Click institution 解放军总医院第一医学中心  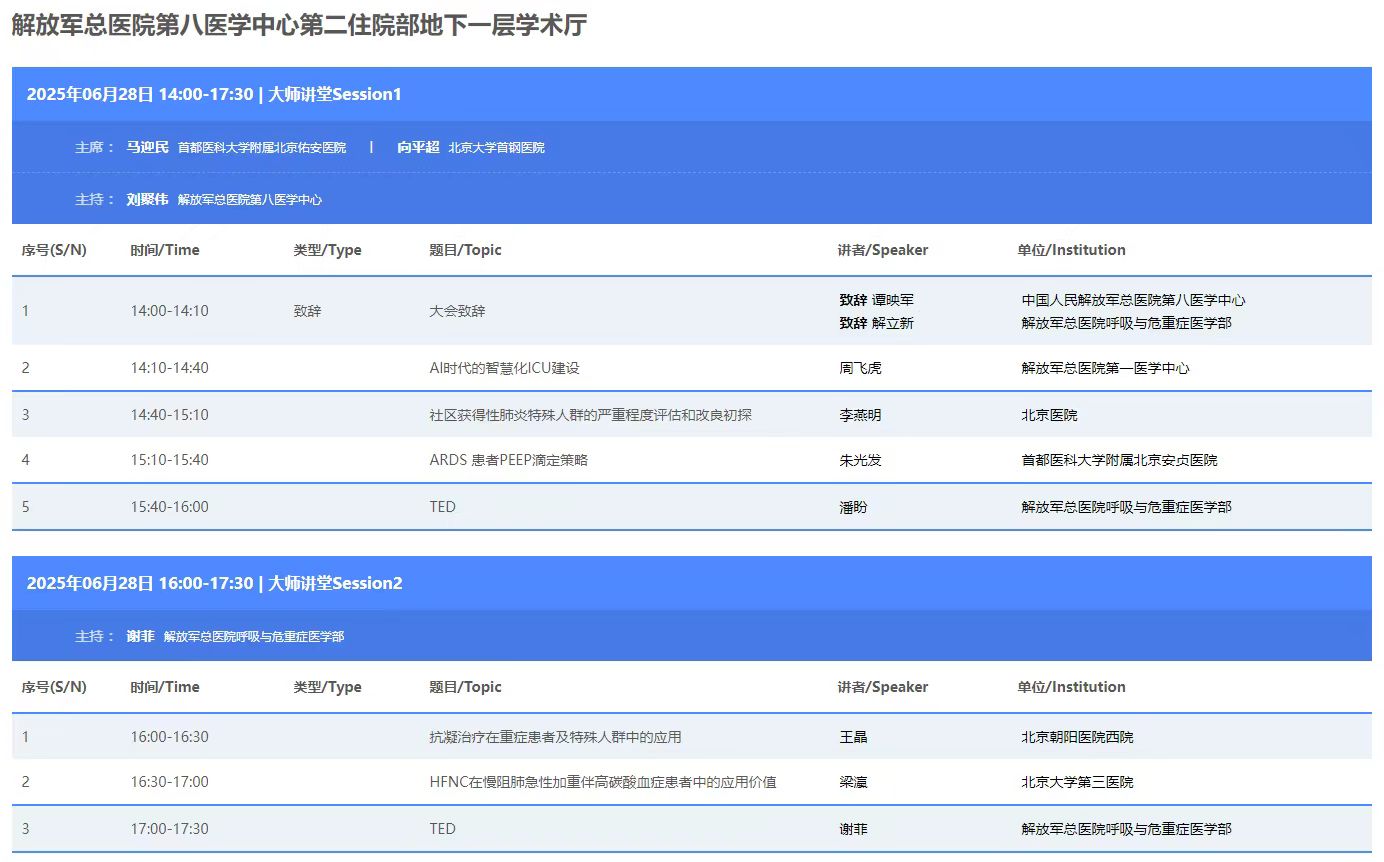coord(1105,368)
